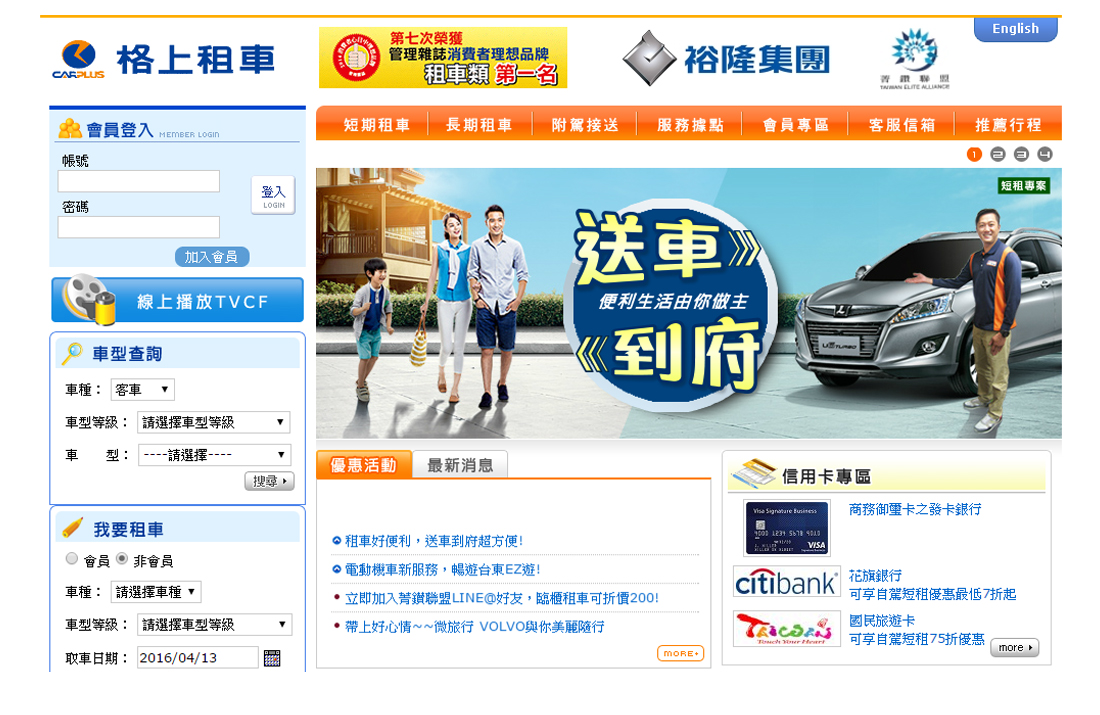Click the 加入會員 button
The height and width of the screenshot is (715, 1100).
(x=212, y=257)
